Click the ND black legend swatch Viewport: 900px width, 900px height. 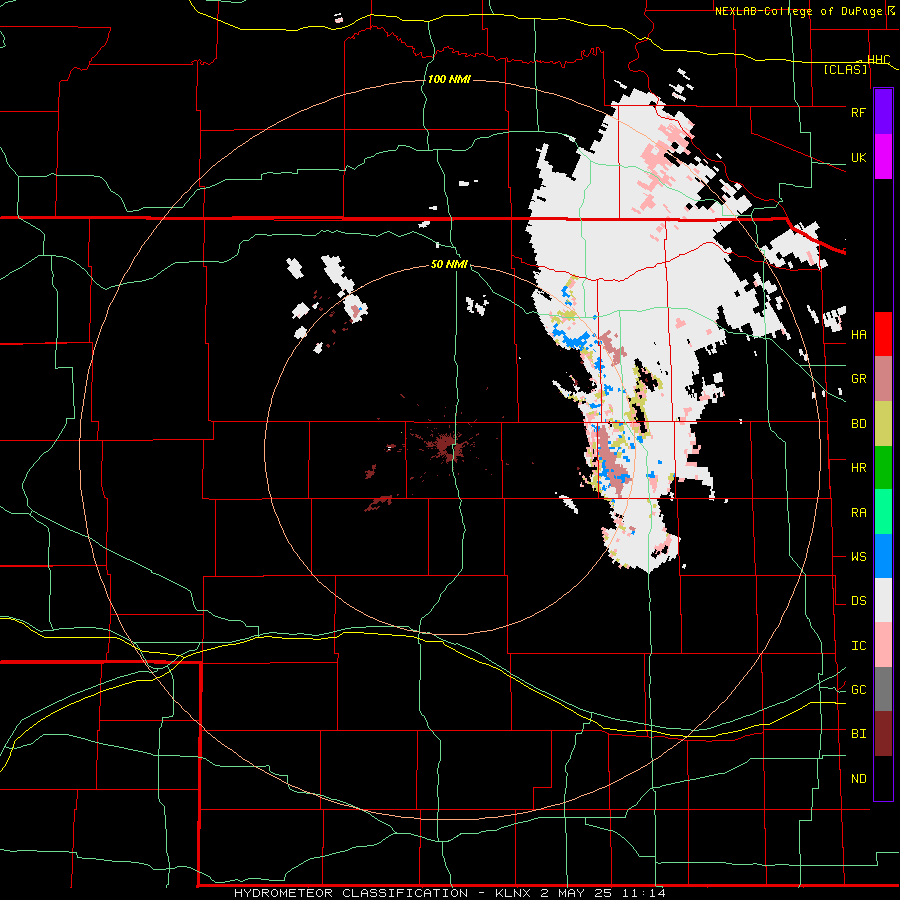pos(883,778)
